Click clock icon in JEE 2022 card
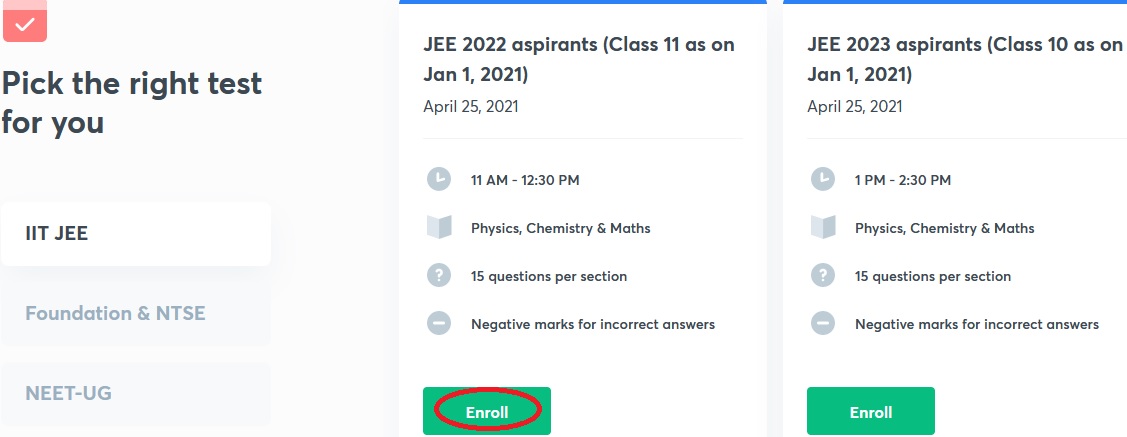Screen dimensions: 1127x437 click(439, 179)
